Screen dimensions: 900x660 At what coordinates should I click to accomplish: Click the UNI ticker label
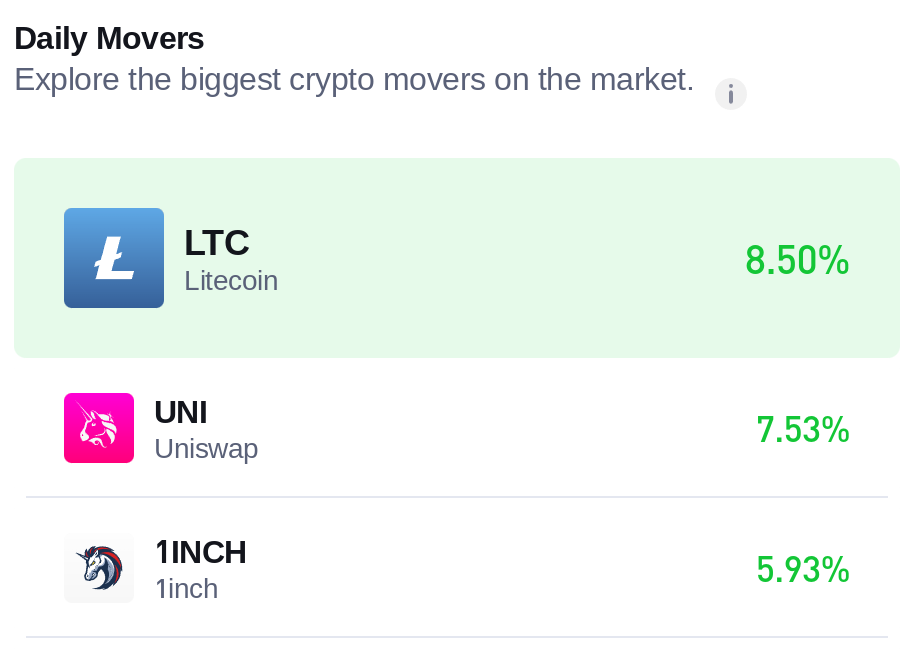[x=181, y=413]
